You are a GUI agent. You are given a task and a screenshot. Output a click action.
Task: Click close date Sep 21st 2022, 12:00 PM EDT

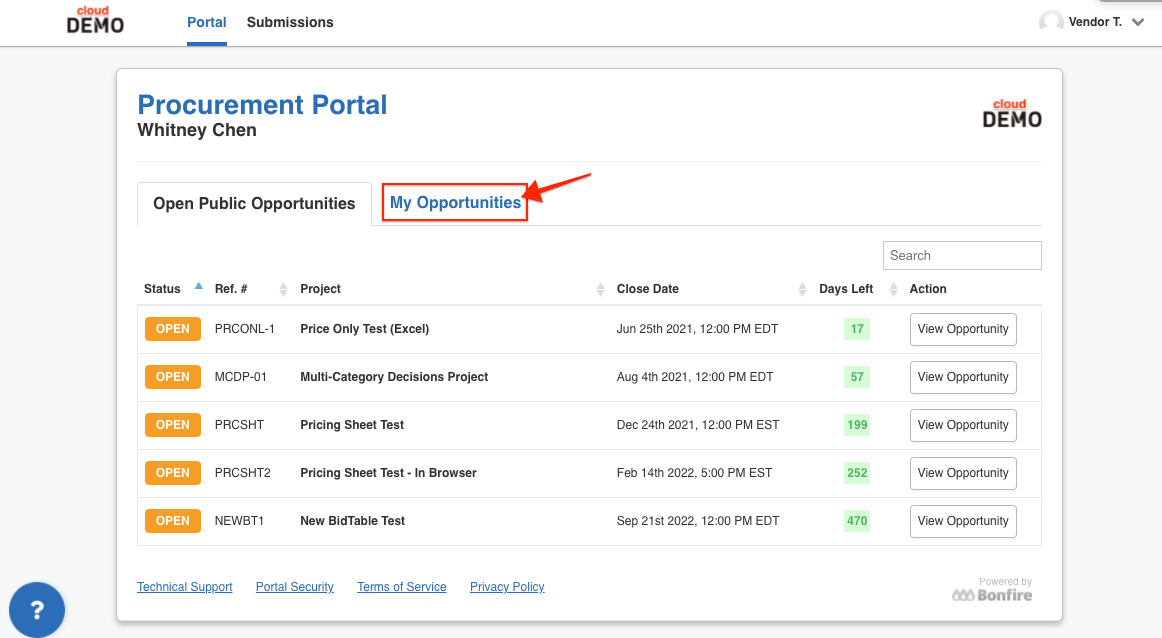698,521
